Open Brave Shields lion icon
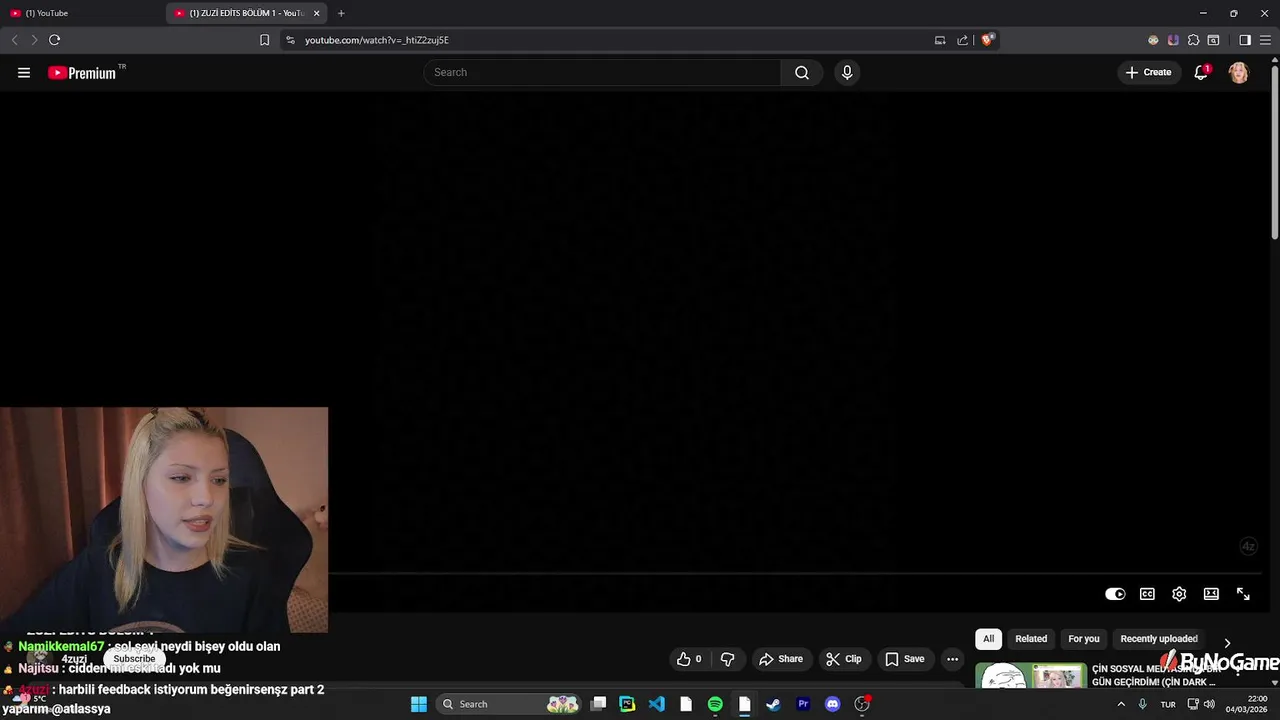The height and width of the screenshot is (720, 1280). (x=987, y=40)
